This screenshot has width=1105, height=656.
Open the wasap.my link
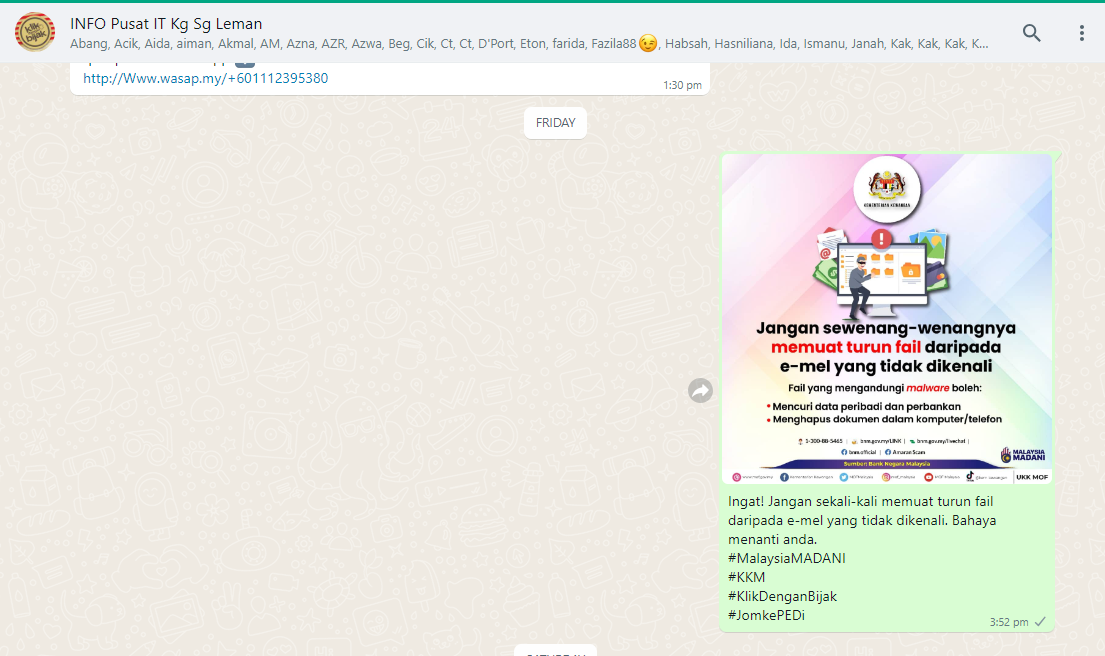click(x=205, y=78)
